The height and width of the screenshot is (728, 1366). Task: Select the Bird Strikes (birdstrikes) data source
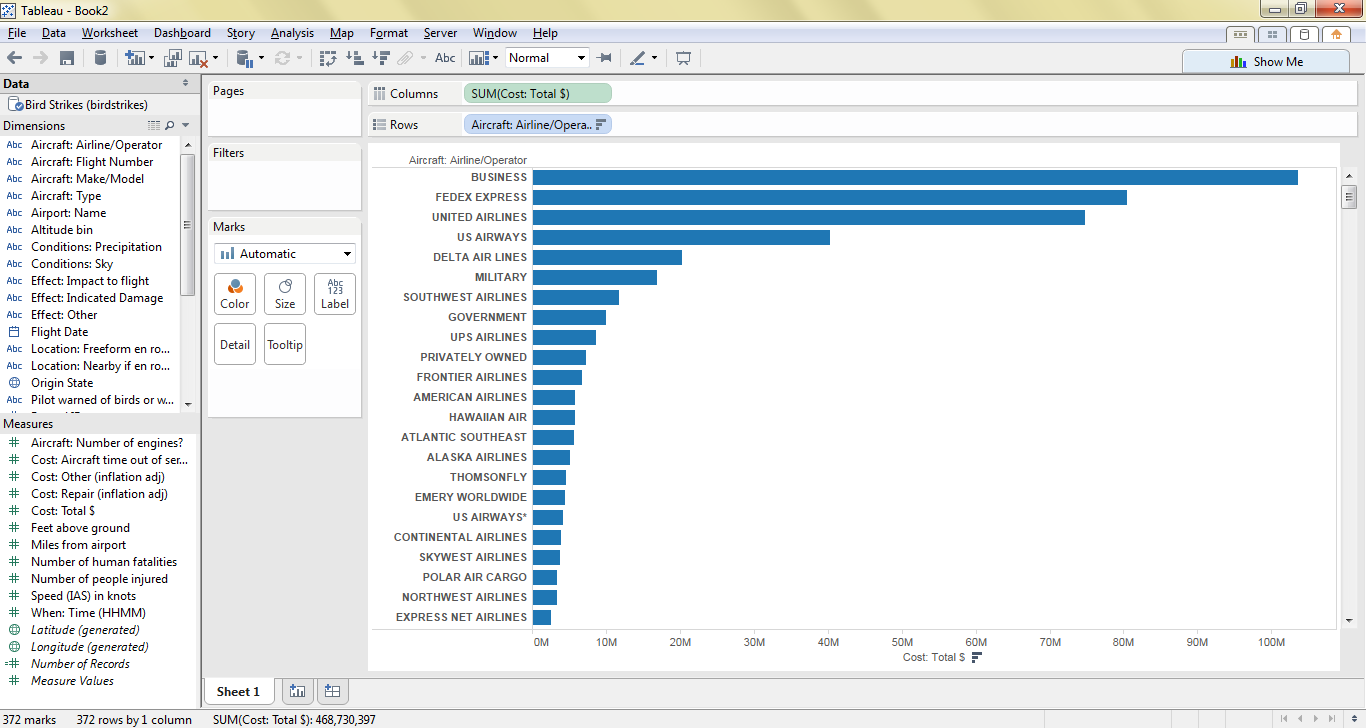point(79,104)
